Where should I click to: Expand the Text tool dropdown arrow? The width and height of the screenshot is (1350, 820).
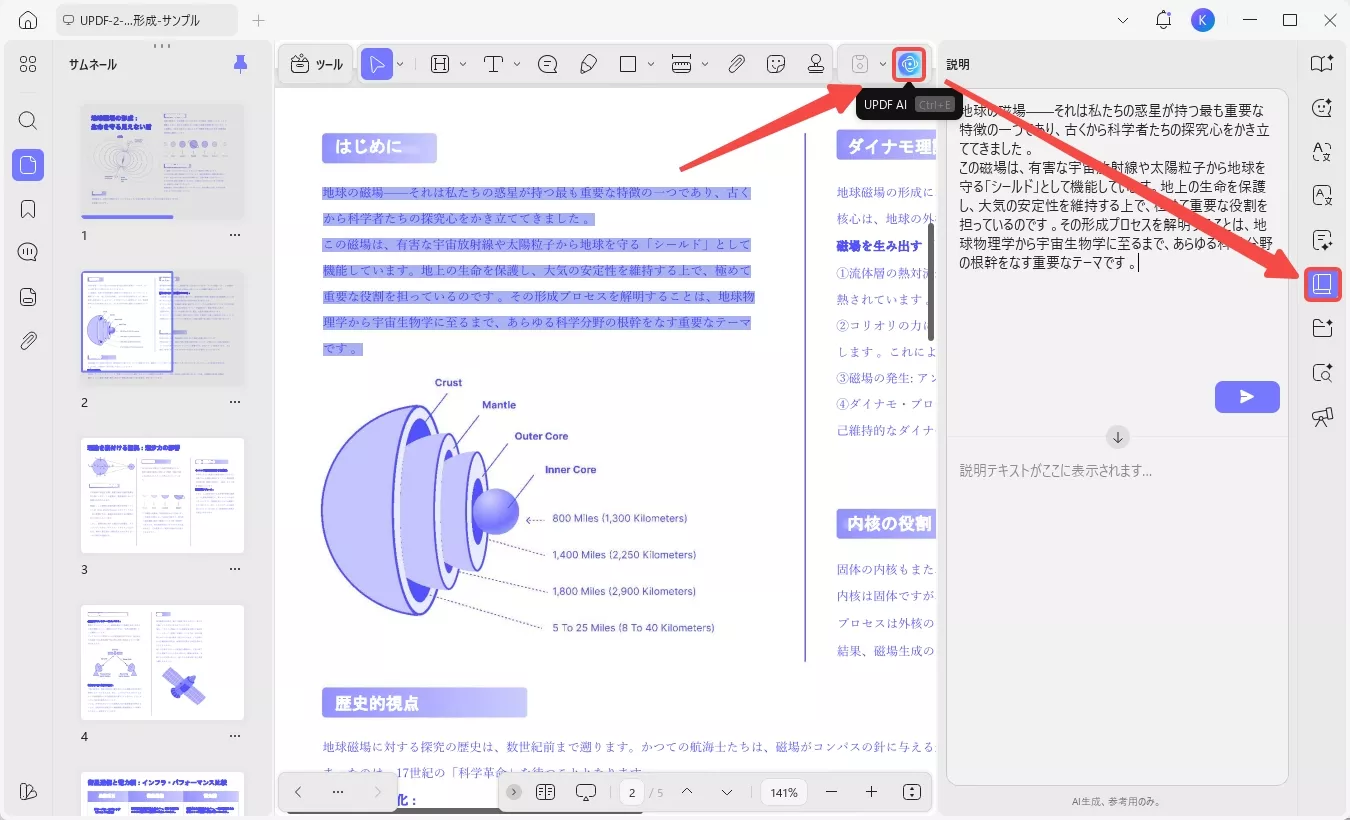tap(516, 63)
